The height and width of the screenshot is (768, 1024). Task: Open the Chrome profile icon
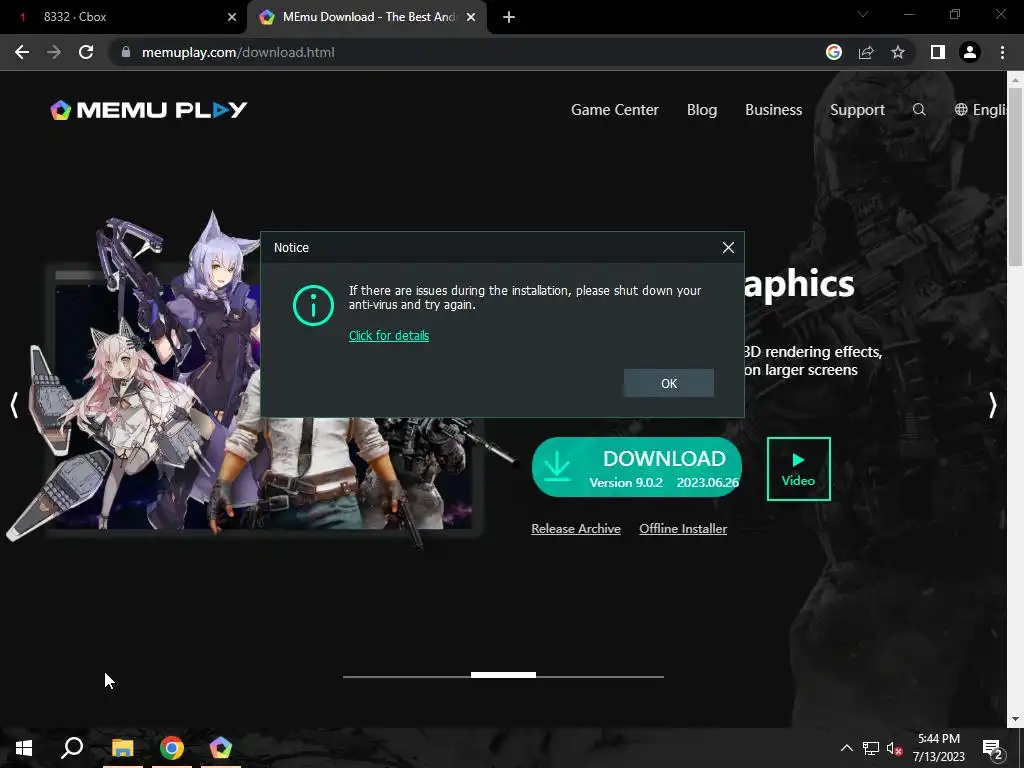pos(970,52)
